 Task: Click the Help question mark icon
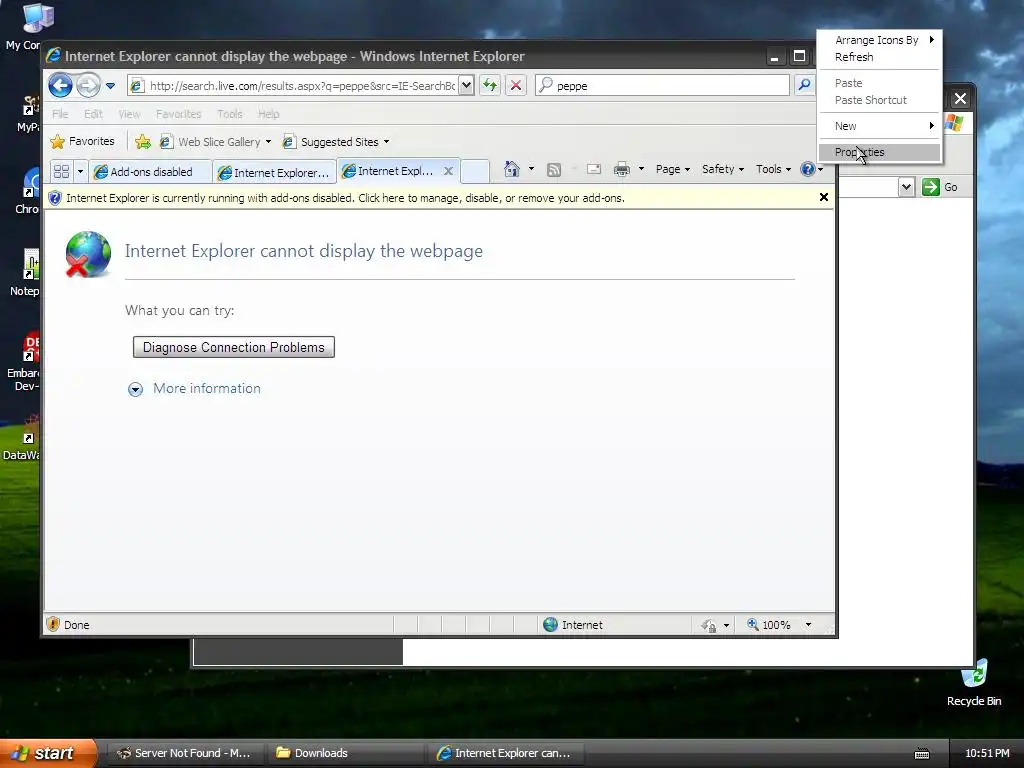(x=808, y=169)
